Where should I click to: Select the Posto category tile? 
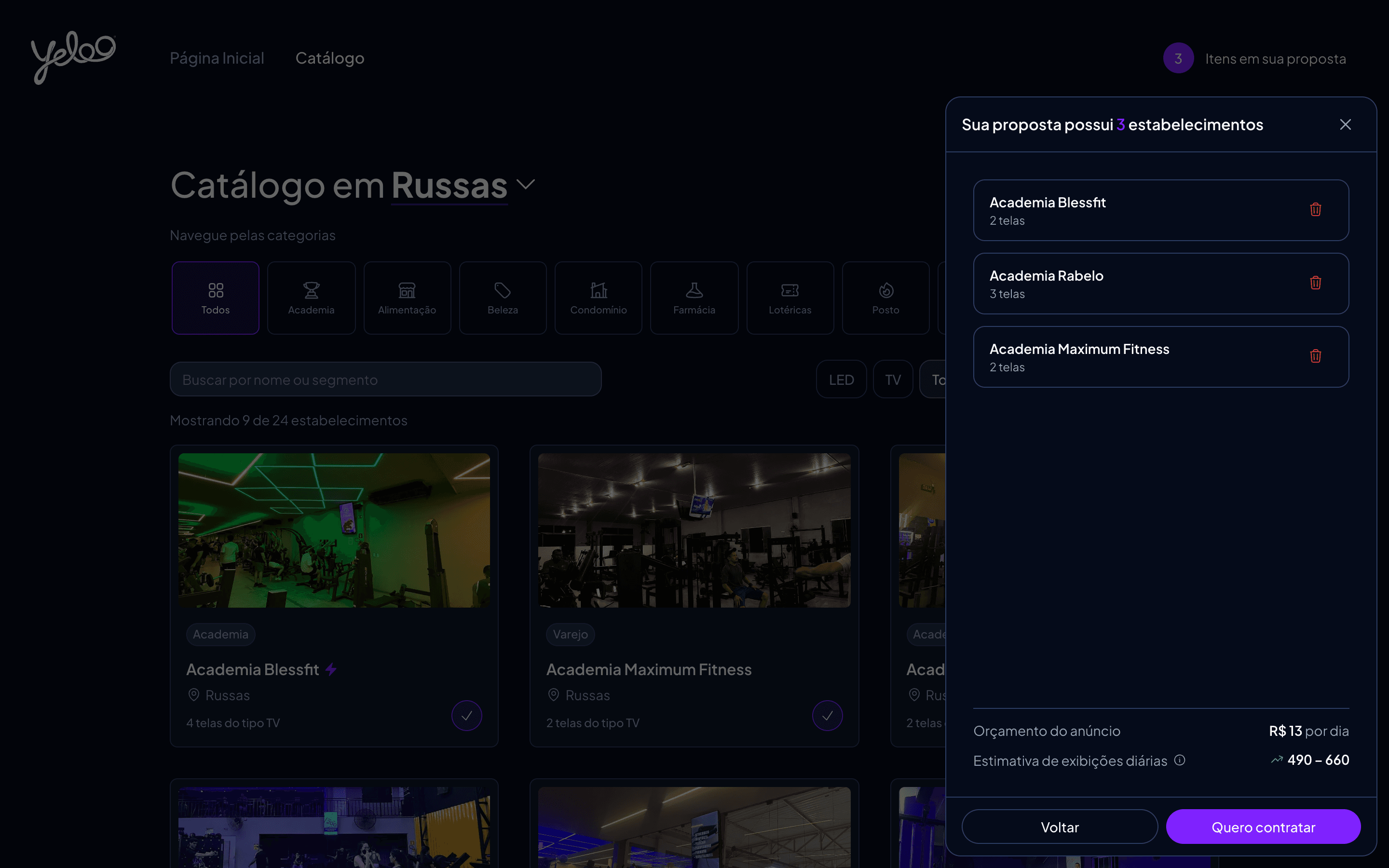click(885, 298)
